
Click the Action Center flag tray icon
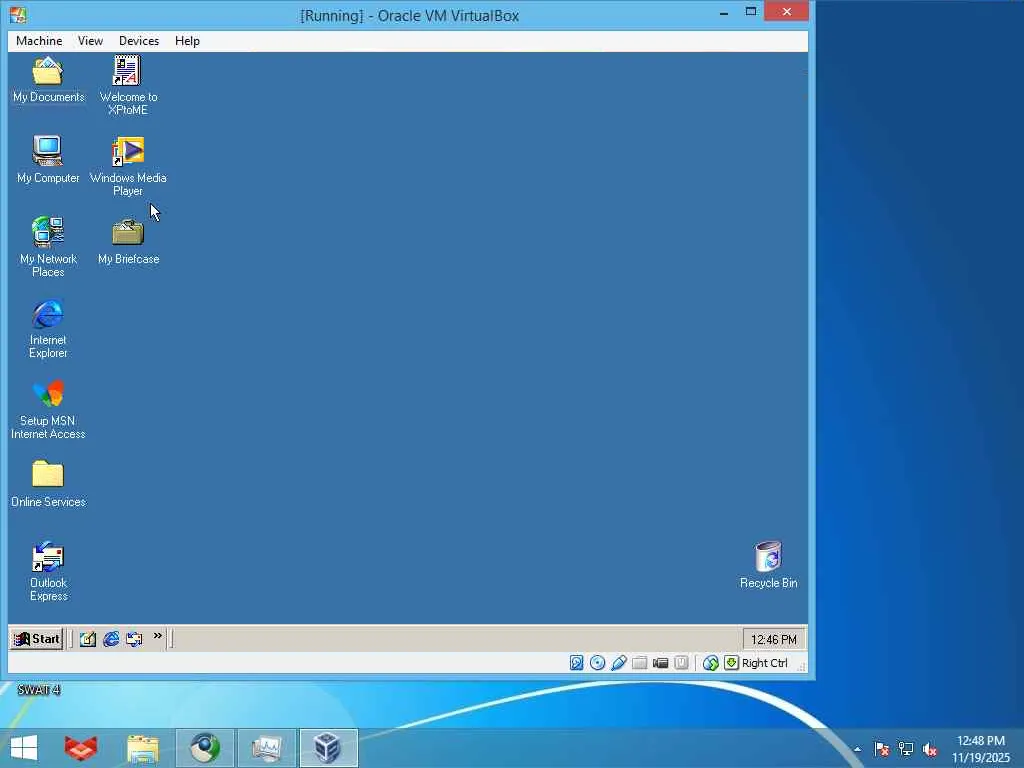pyautogui.click(x=882, y=749)
